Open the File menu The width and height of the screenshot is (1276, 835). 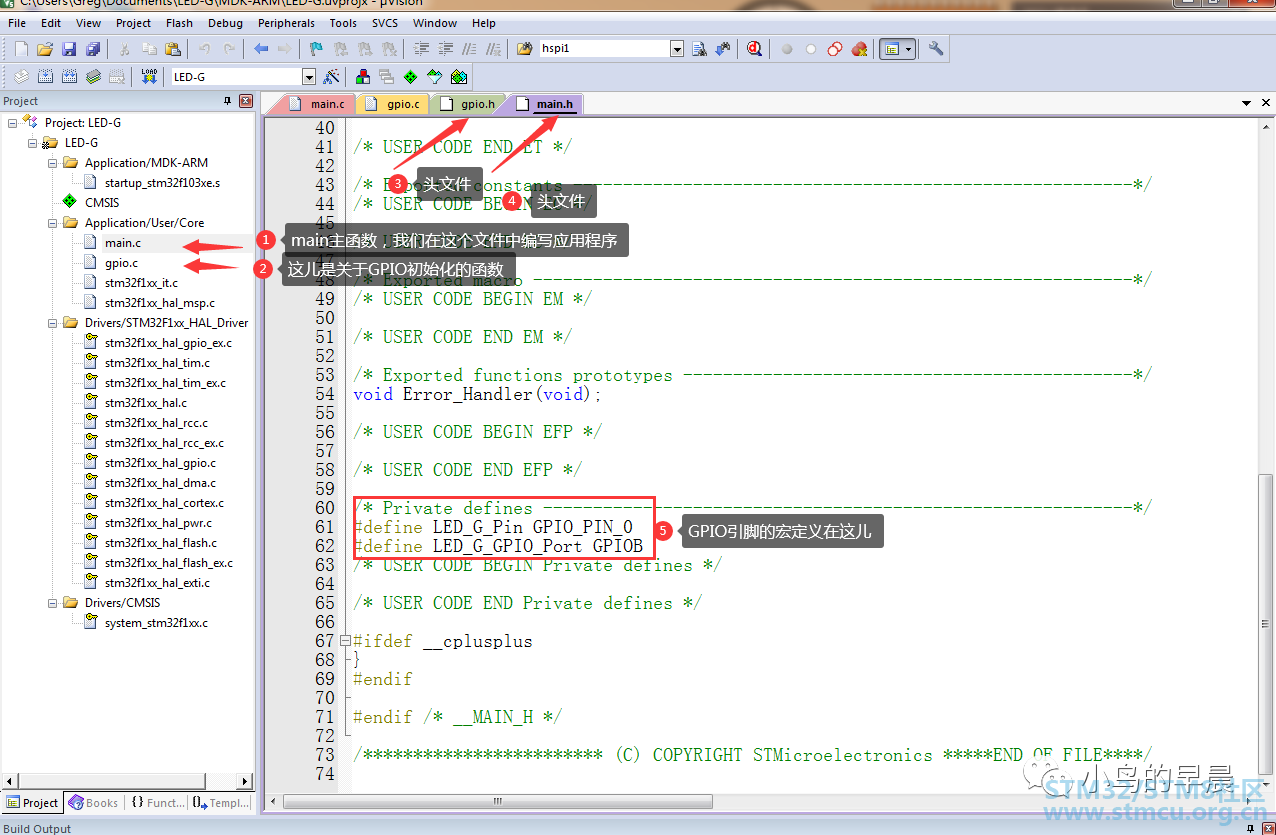(17, 22)
